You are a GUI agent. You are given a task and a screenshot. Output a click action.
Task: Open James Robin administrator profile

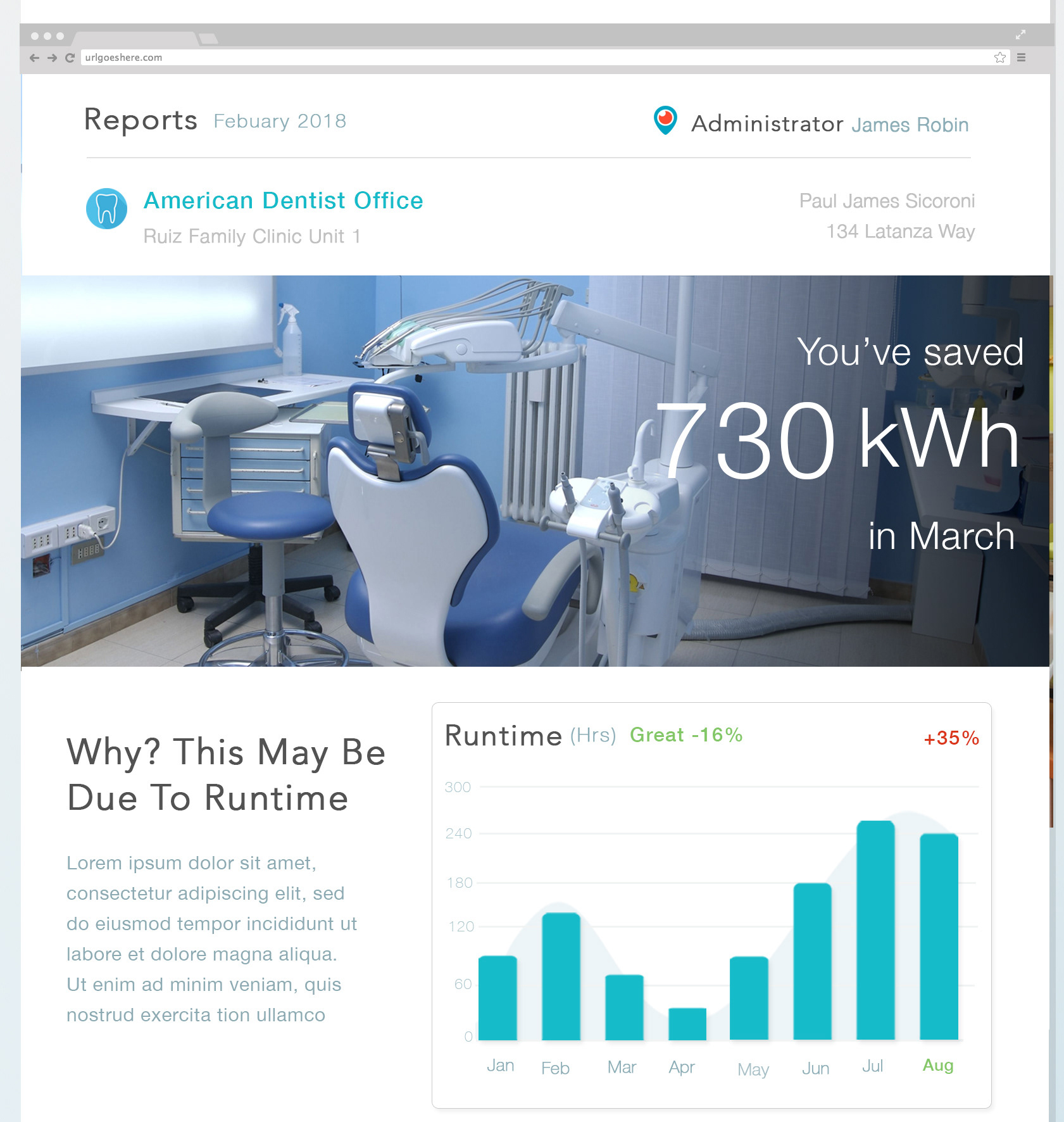(x=910, y=125)
